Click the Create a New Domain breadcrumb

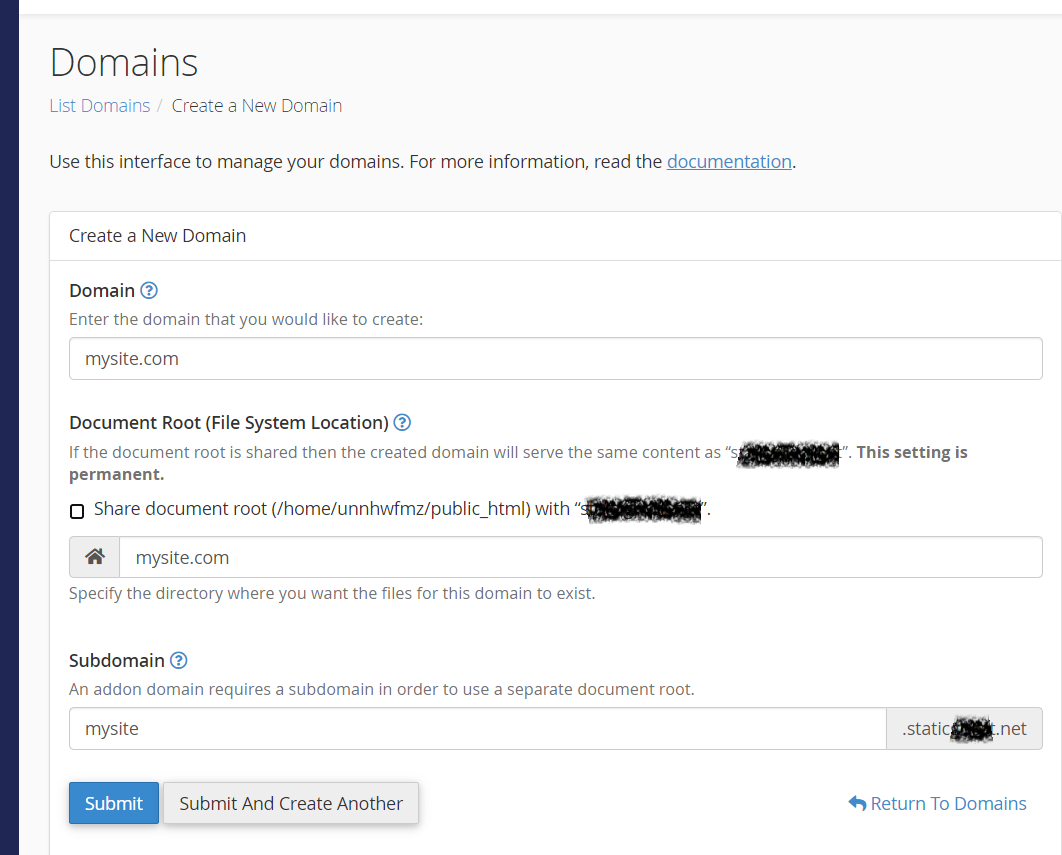(x=256, y=105)
